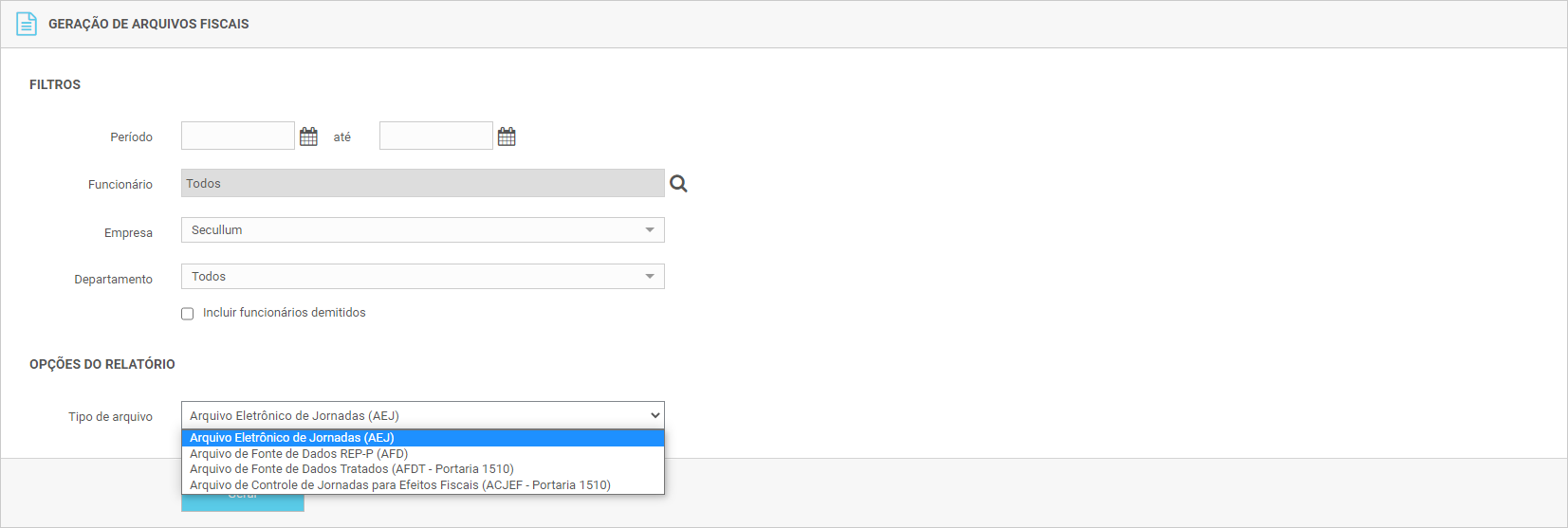Click the period start date field
Image resolution: width=1568 pixels, height=528 pixels.
(x=238, y=137)
